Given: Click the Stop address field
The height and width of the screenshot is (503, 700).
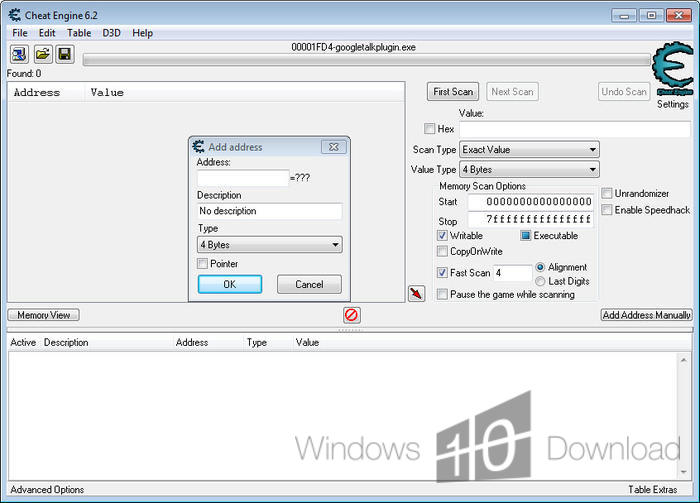Looking at the screenshot, I should 530,219.
